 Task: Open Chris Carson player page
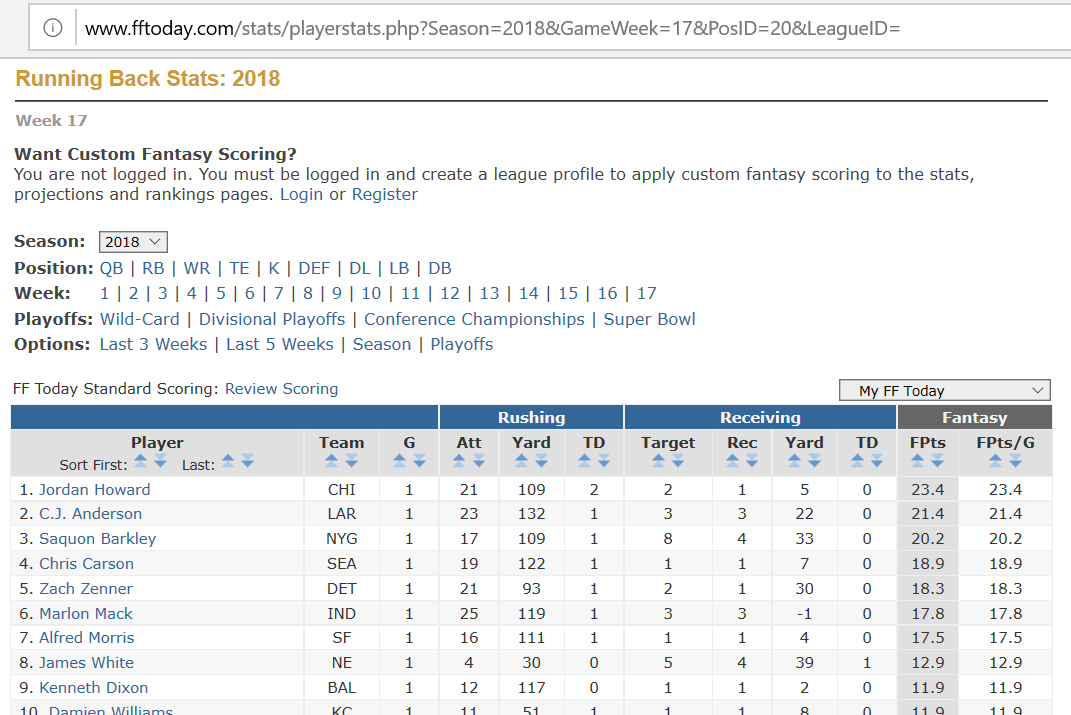coord(86,563)
